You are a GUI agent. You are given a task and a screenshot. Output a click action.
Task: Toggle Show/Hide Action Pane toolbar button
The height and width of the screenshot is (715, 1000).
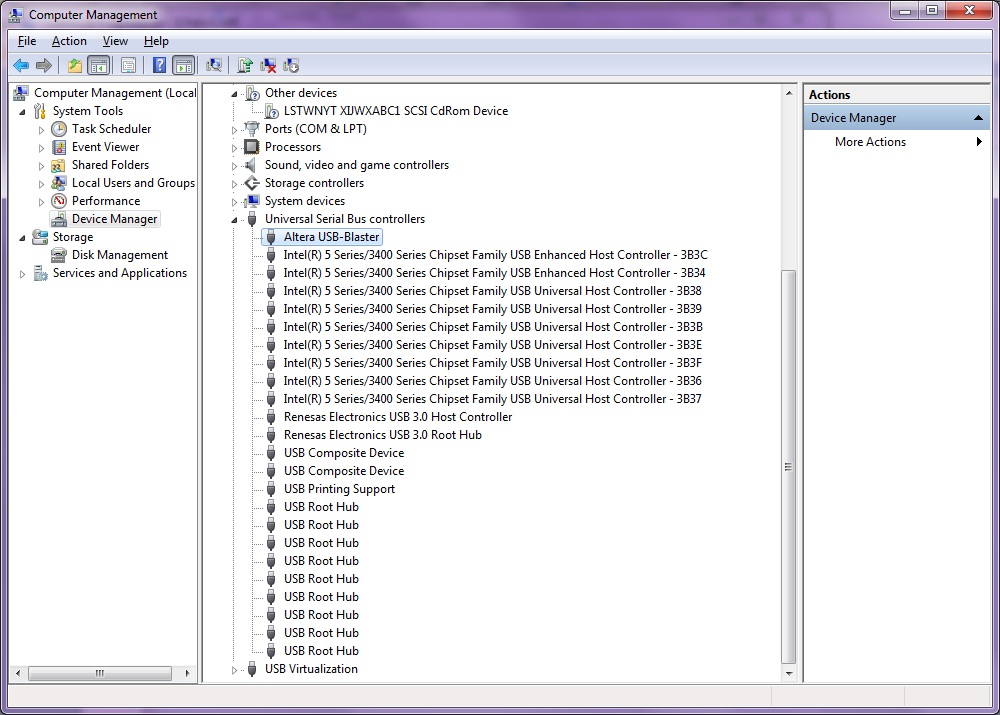point(183,66)
